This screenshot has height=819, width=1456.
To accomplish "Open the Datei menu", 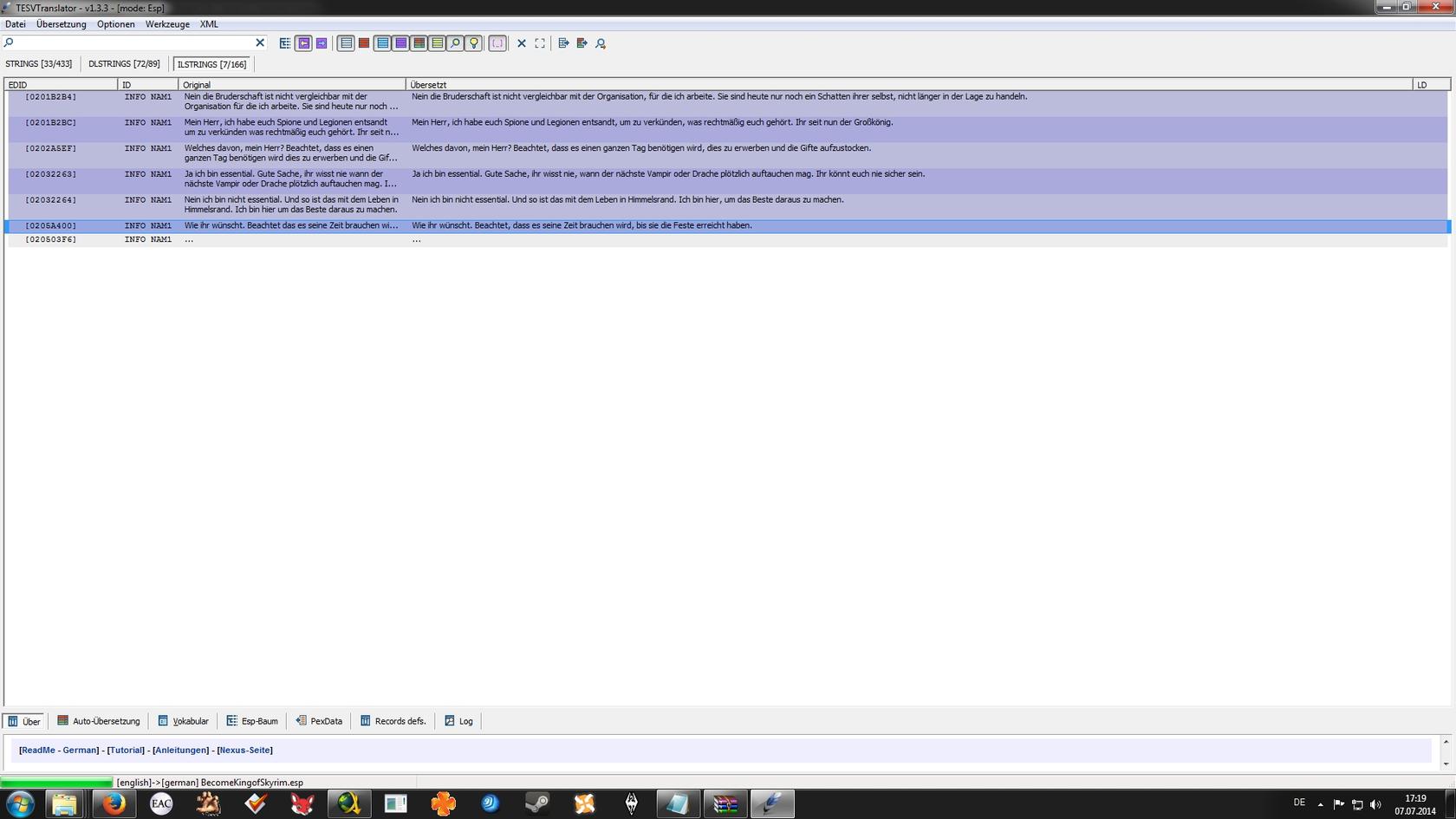I will coord(16,24).
